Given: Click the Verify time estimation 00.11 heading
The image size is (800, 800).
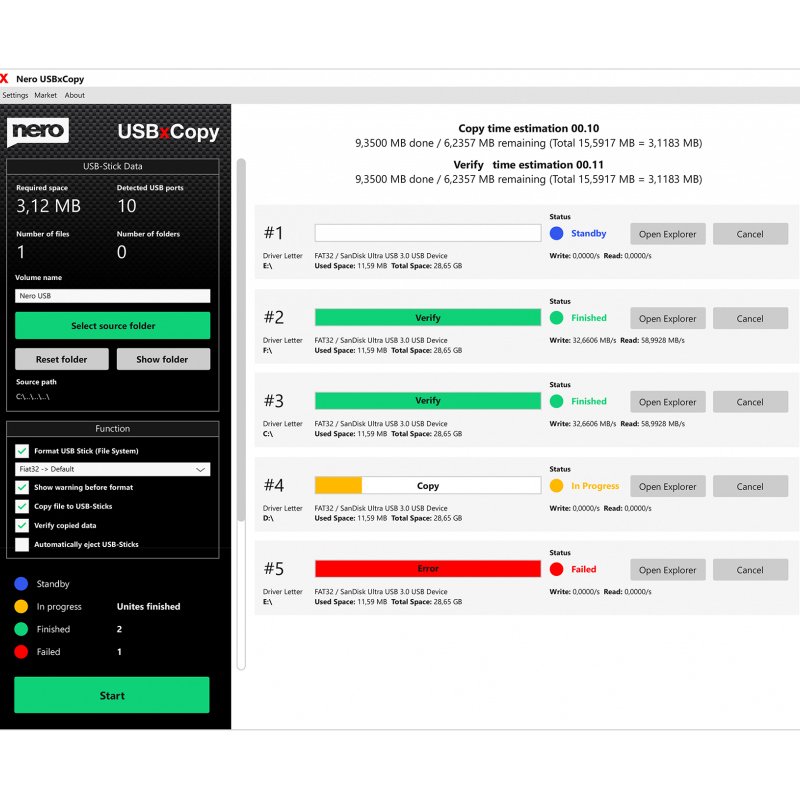Looking at the screenshot, I should (529, 165).
